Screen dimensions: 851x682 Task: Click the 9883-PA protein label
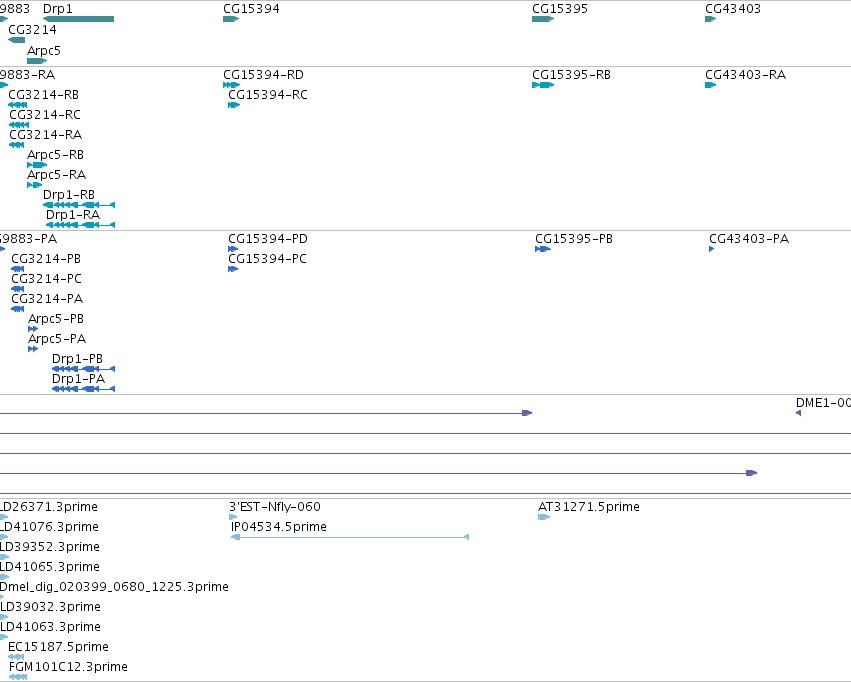tap(28, 239)
